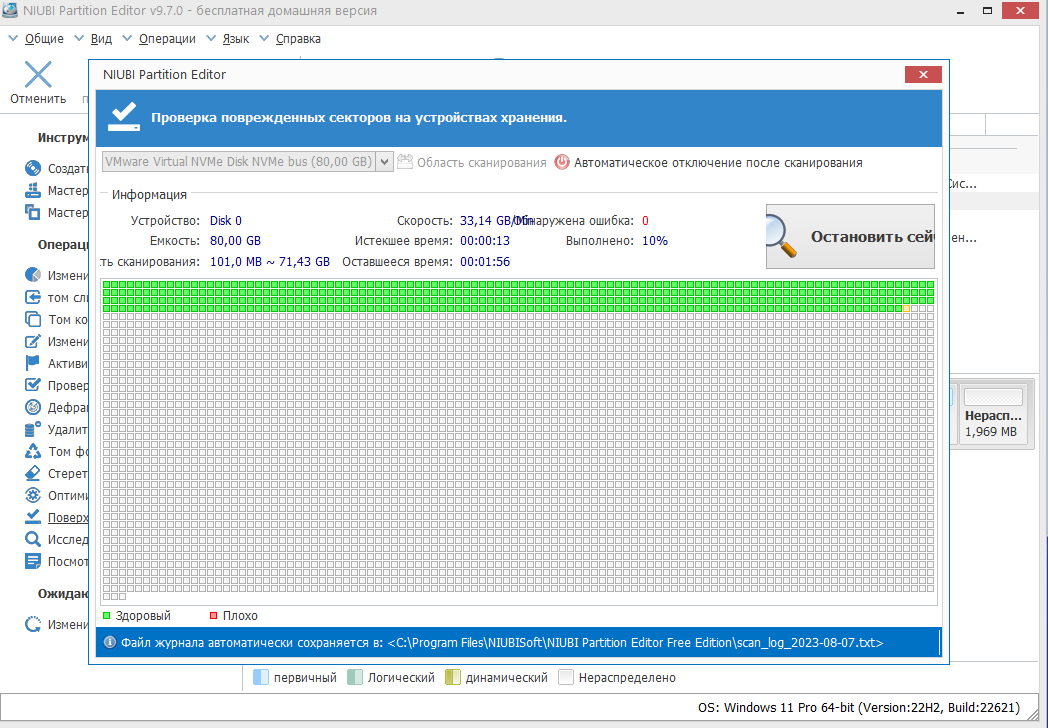
Task: Click the error count value 0
Action: 645,221
